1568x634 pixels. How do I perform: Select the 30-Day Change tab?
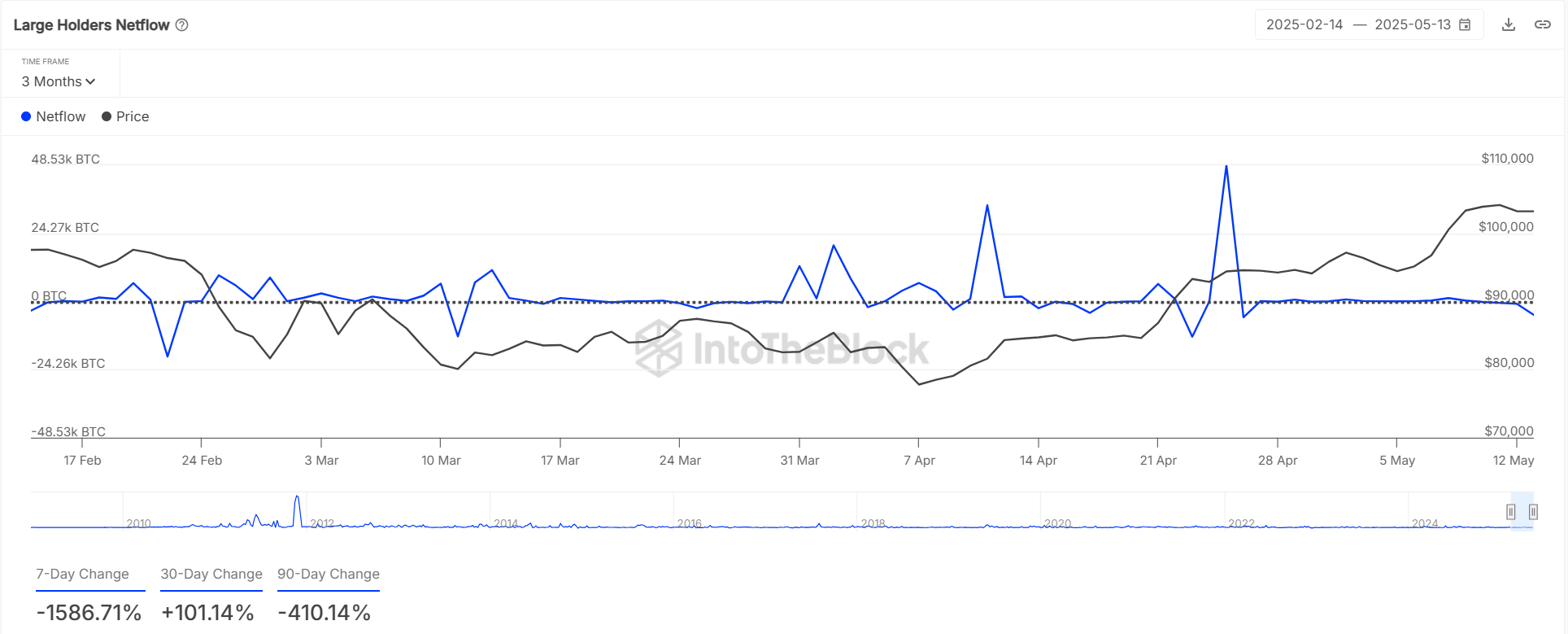coord(211,575)
